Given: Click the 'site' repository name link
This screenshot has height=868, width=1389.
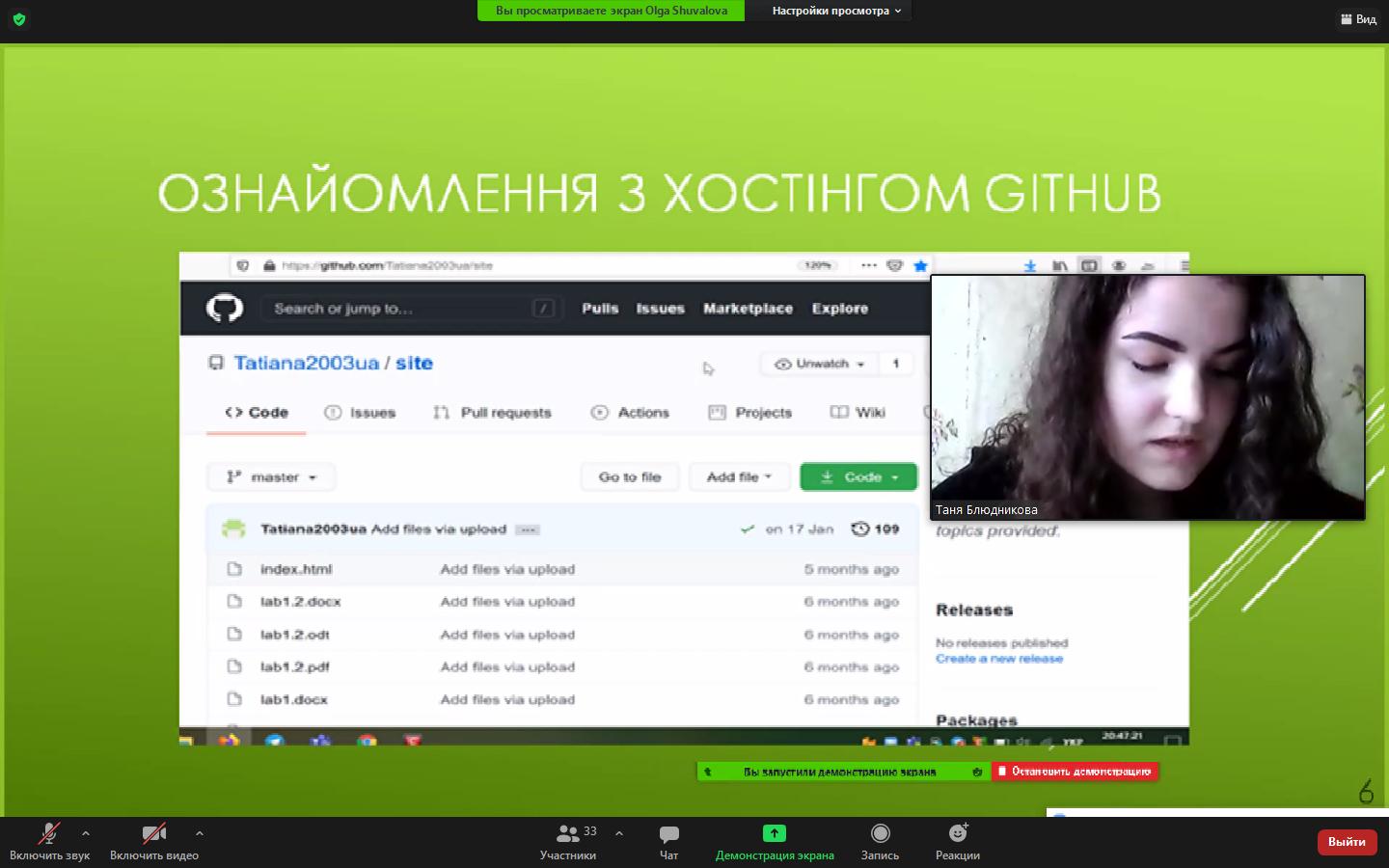Looking at the screenshot, I should click(x=414, y=364).
